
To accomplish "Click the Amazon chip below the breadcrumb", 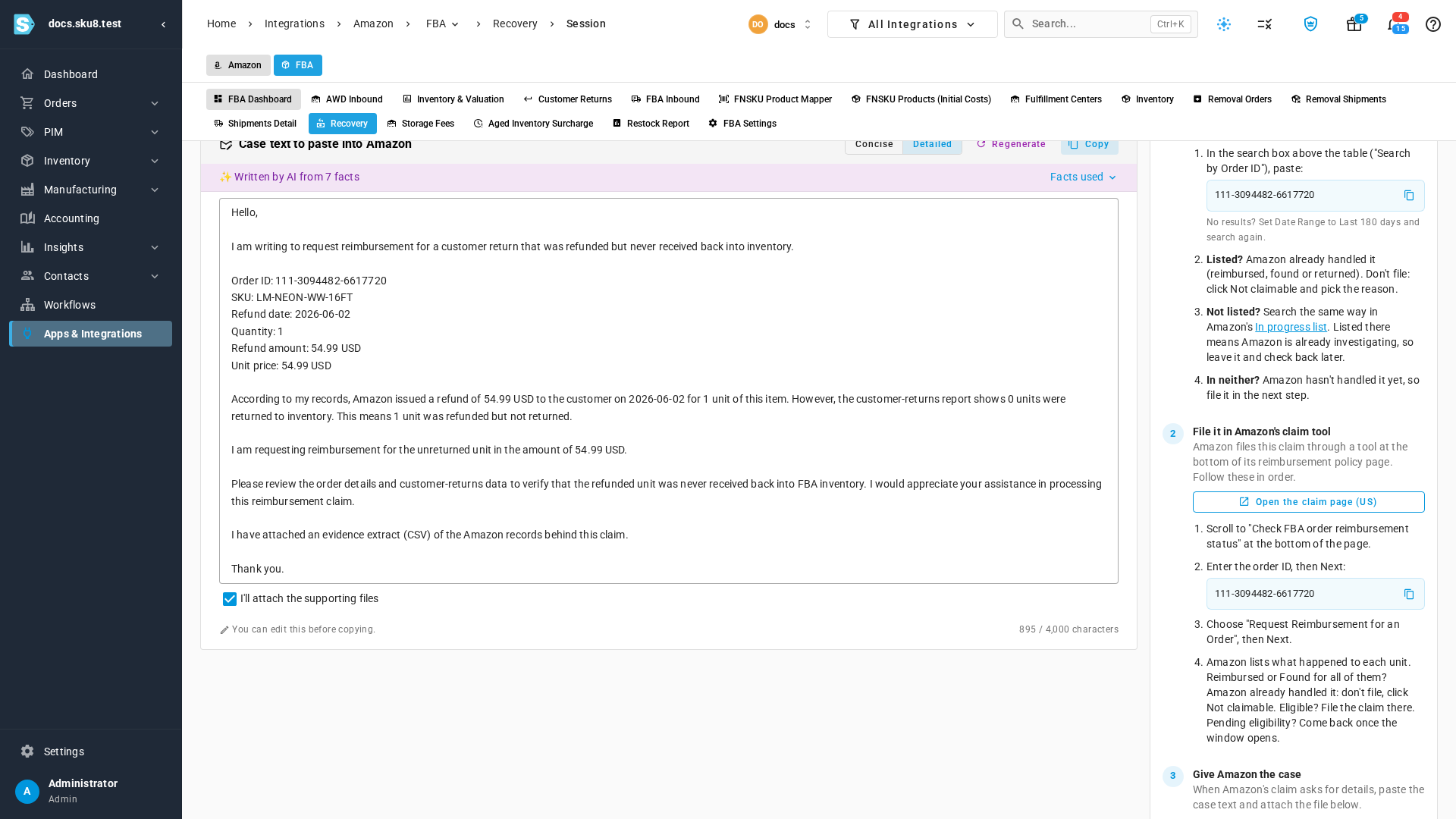I will (238, 65).
